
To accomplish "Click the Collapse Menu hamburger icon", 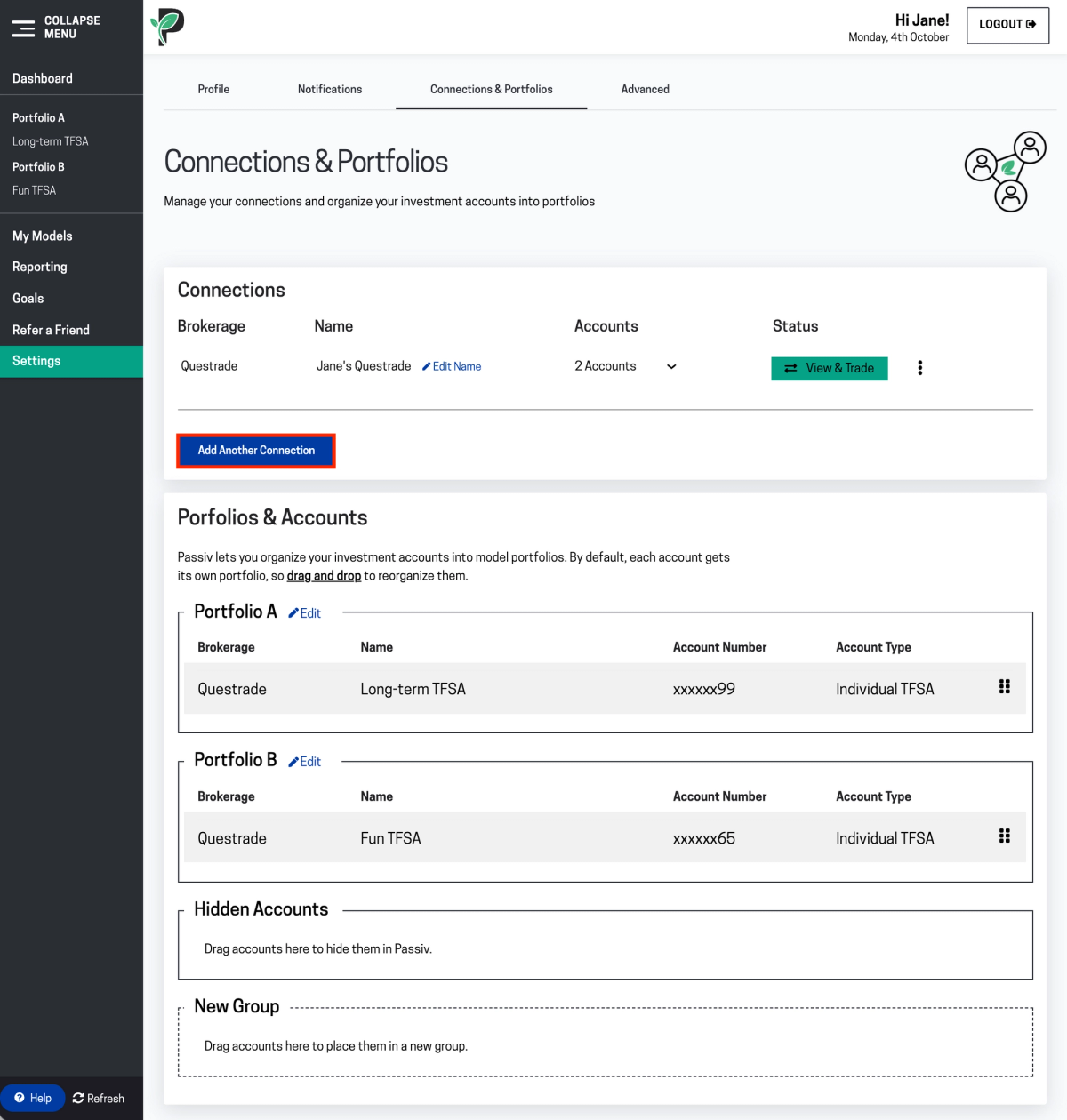I will click(x=23, y=28).
